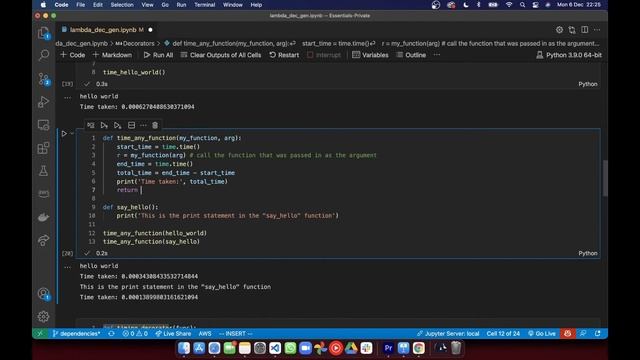Click Run by Line in cell toolbar

[91, 125]
